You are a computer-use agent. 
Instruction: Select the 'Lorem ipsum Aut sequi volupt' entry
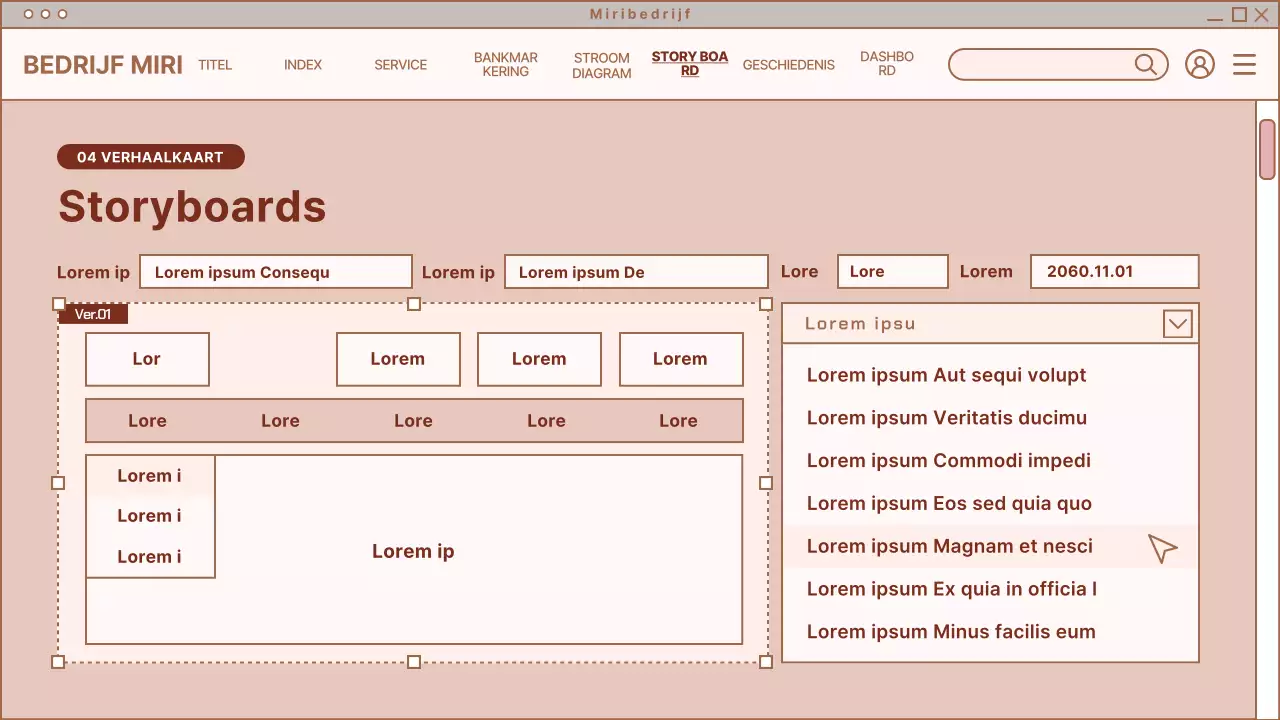(946, 375)
